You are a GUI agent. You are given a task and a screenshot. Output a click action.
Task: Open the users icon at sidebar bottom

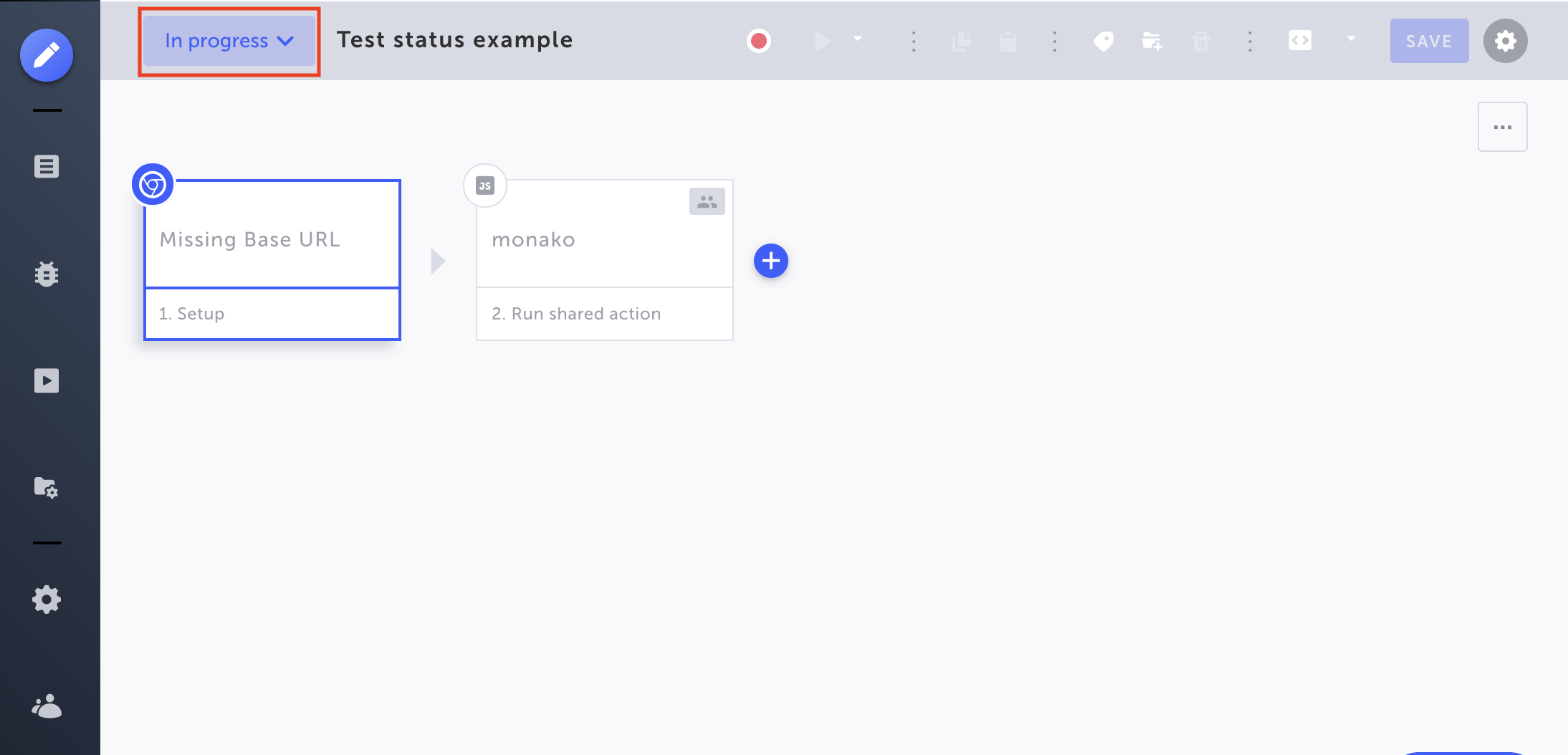(47, 707)
